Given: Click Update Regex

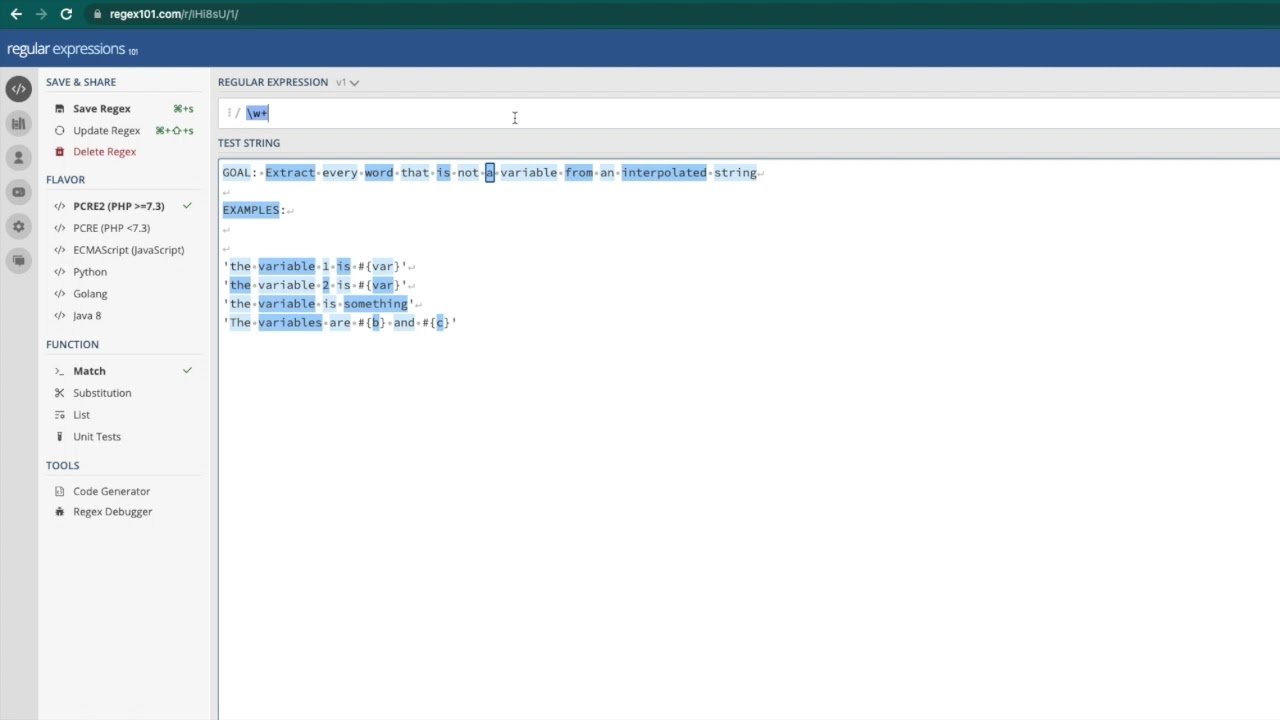Looking at the screenshot, I should click(106, 131).
